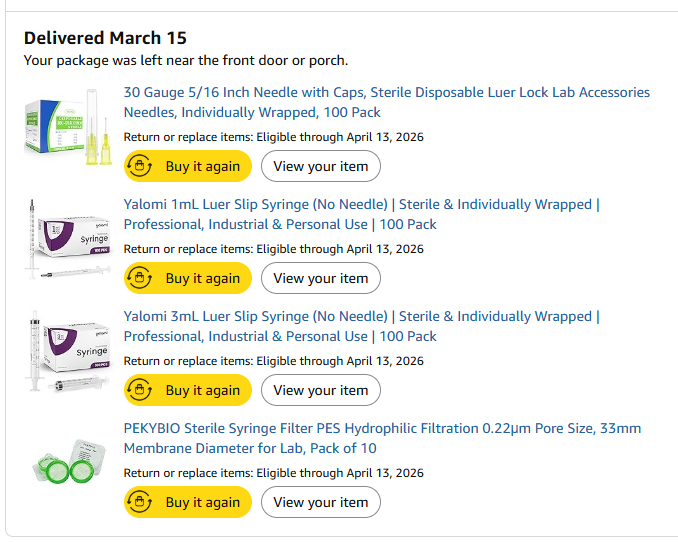View your item for PEKYBIO Syringe Filter
The image size is (678, 542).
[320, 502]
